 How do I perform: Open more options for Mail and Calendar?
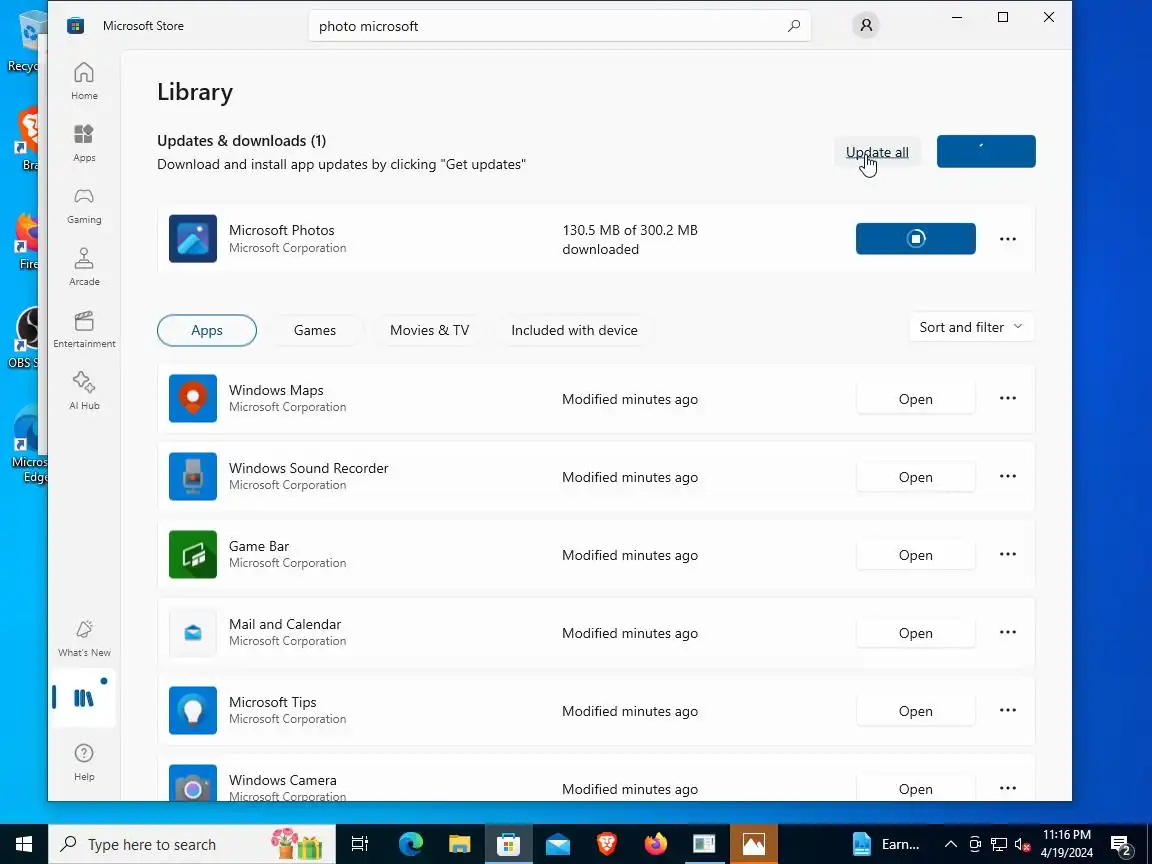[x=1008, y=632]
